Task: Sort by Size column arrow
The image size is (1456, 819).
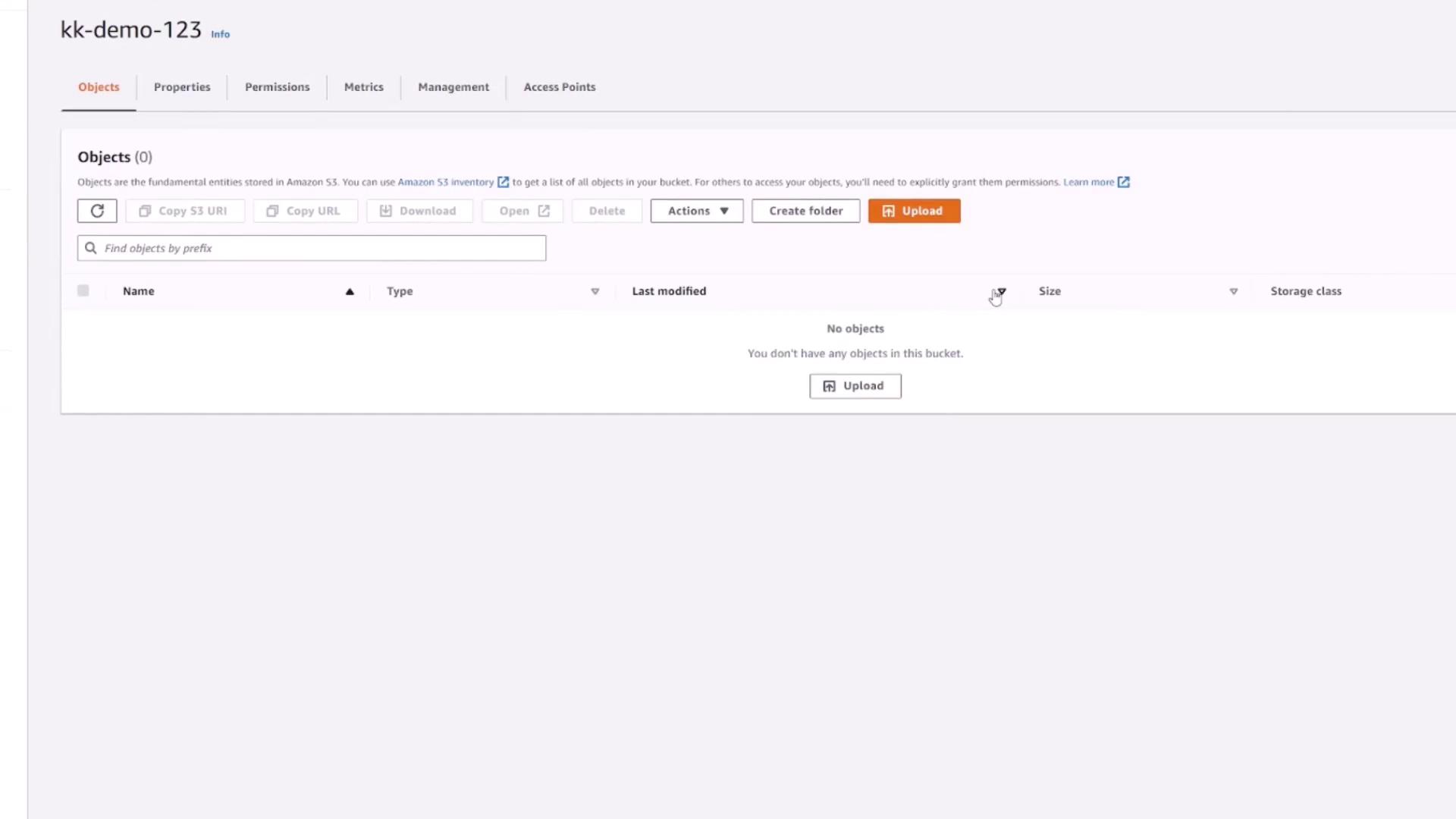Action: [x=1234, y=291]
